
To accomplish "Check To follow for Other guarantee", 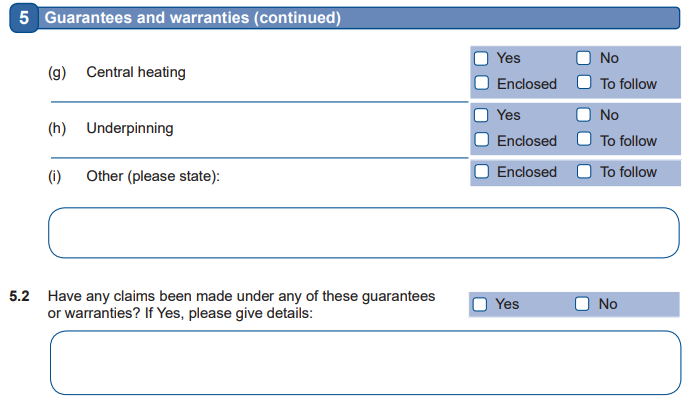I will 584,172.
